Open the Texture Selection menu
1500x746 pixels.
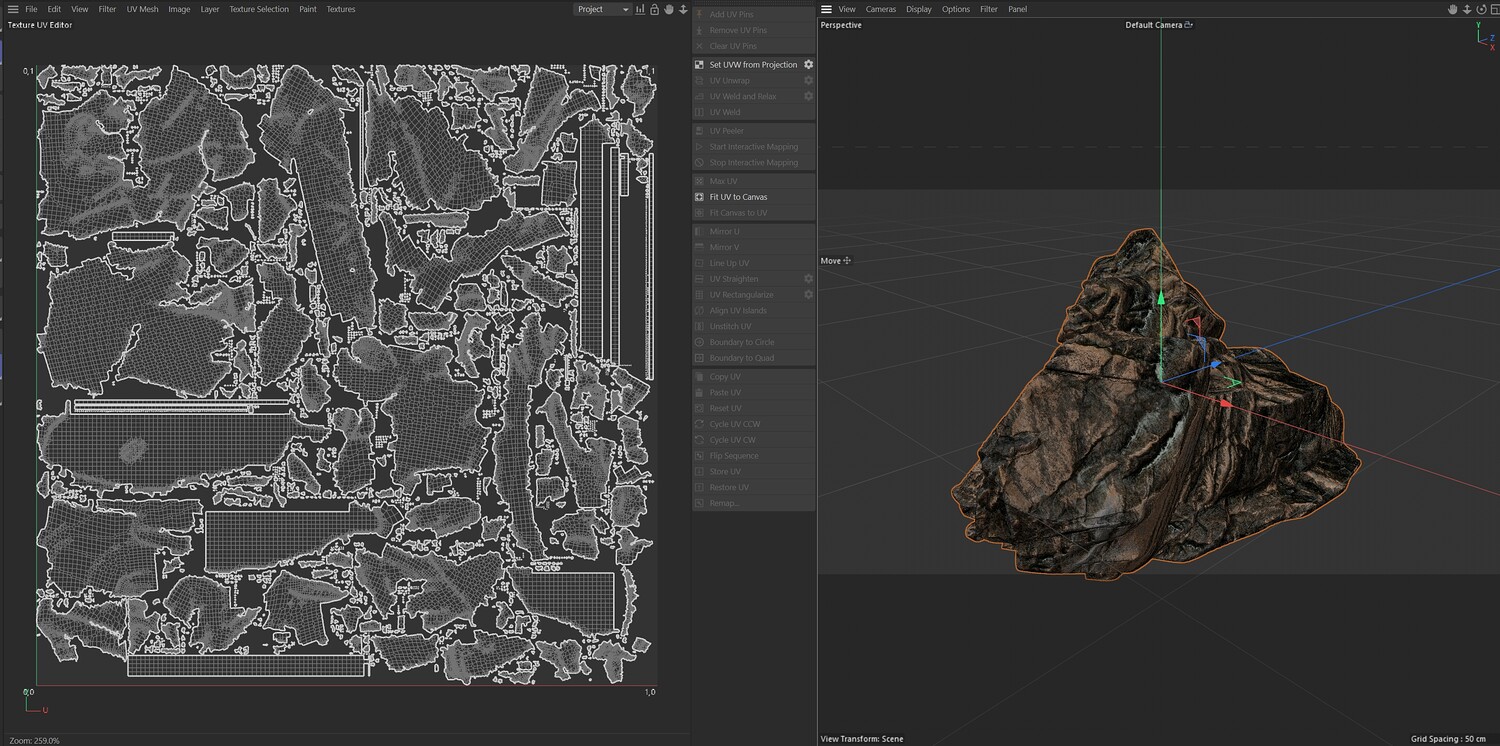point(259,9)
